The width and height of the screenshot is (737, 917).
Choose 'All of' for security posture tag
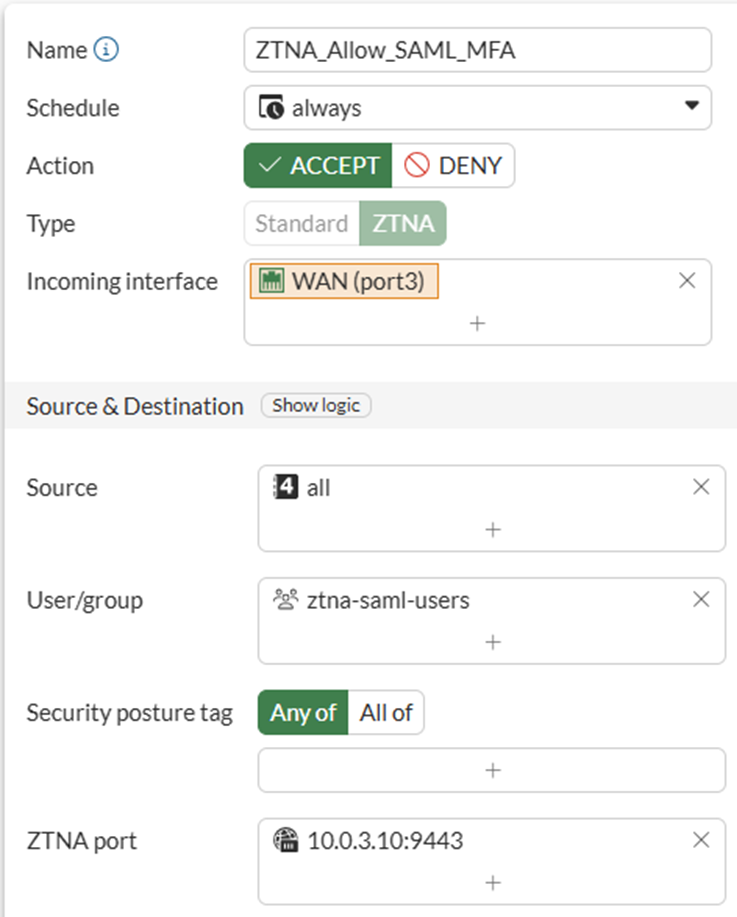tap(386, 713)
